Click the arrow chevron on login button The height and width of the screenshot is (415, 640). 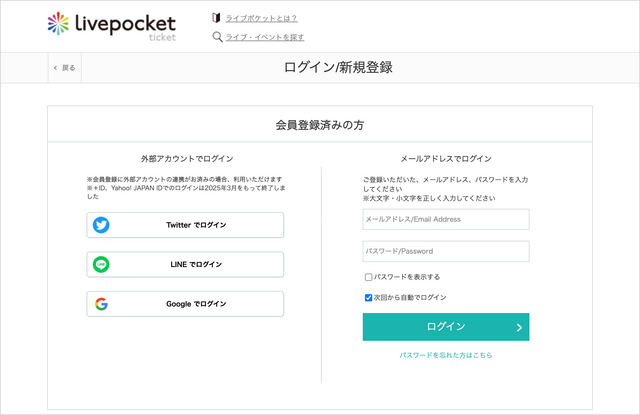click(x=519, y=327)
